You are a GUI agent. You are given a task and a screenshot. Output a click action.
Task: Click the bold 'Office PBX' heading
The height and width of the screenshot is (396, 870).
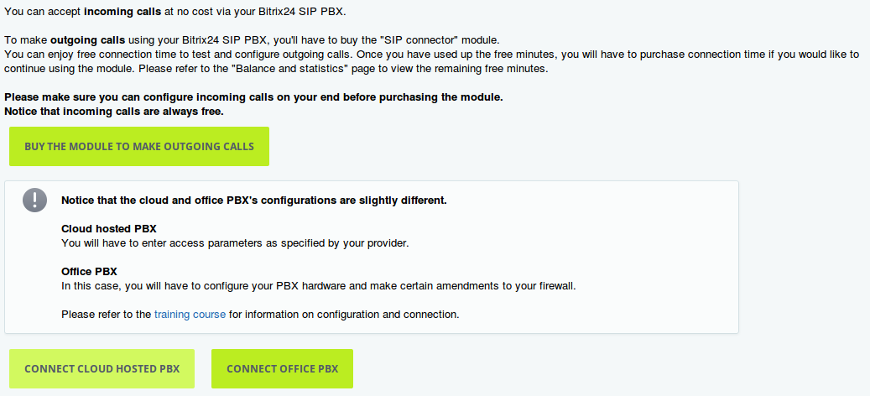(x=89, y=272)
